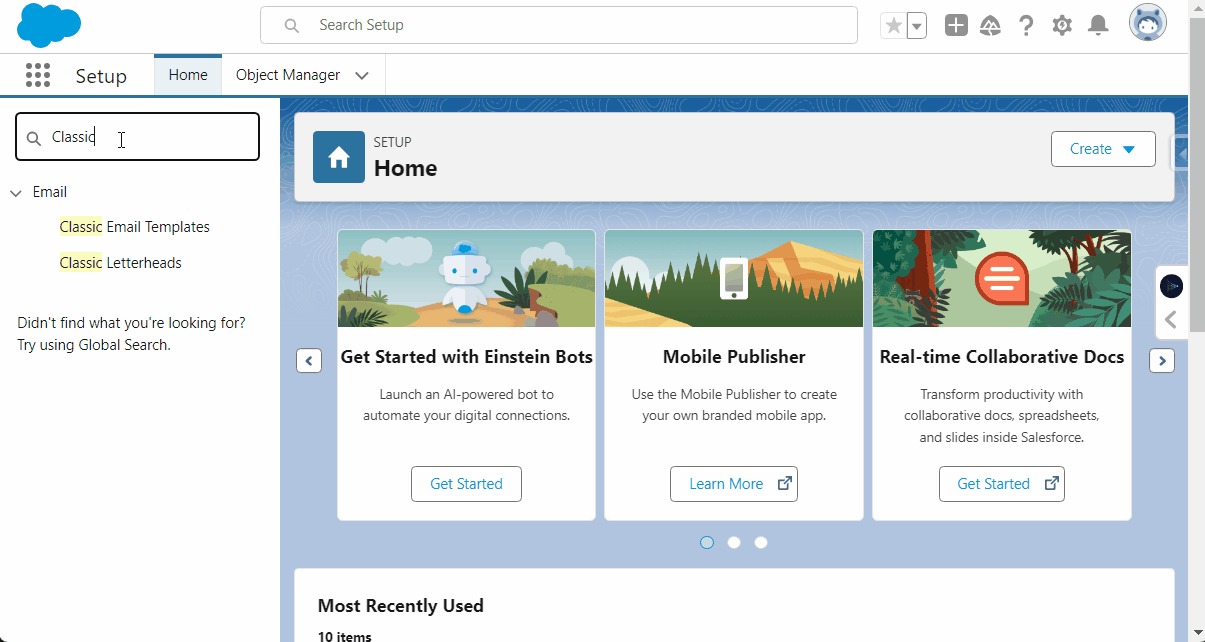Click Get Started for Einstein Bots
The image size is (1205, 642).
click(466, 484)
